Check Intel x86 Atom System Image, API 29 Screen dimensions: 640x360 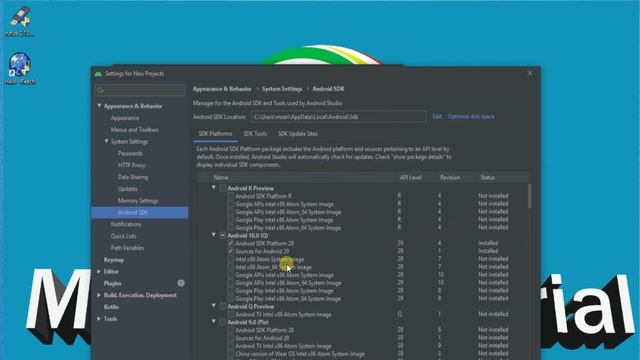tap(231, 259)
